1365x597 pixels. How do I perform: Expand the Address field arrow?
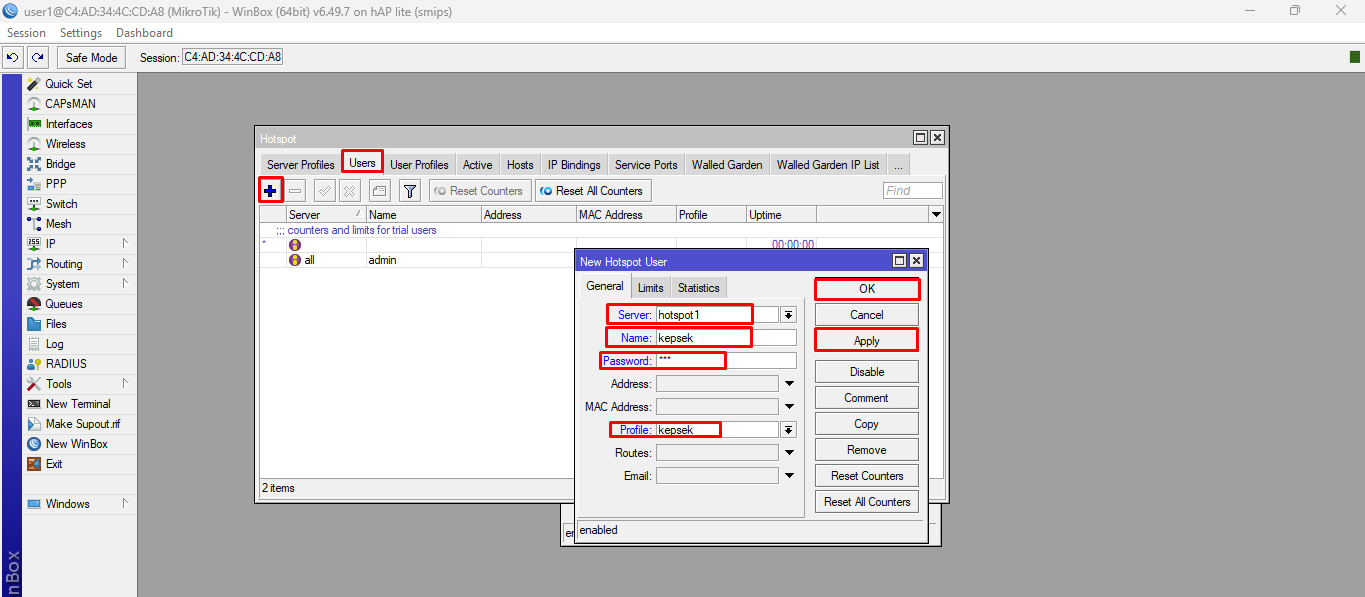789,384
